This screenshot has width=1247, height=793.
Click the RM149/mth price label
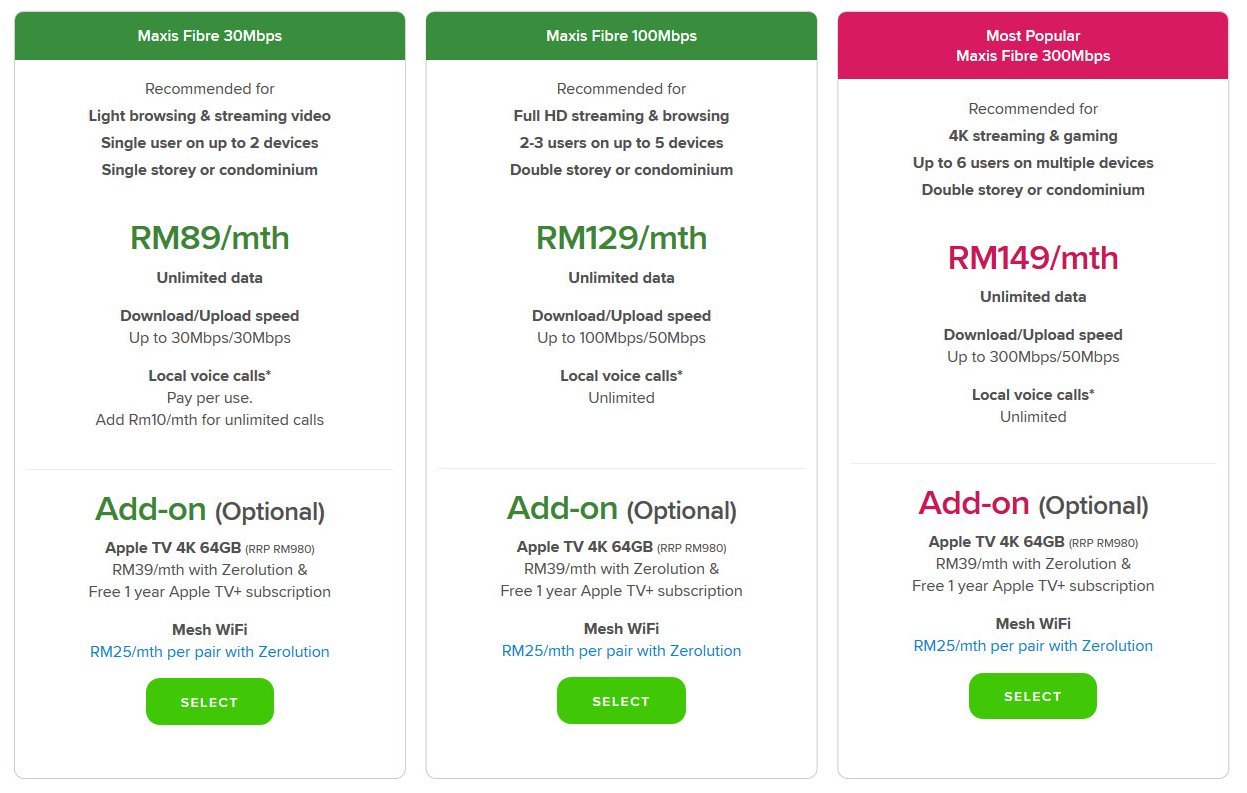tap(1033, 257)
